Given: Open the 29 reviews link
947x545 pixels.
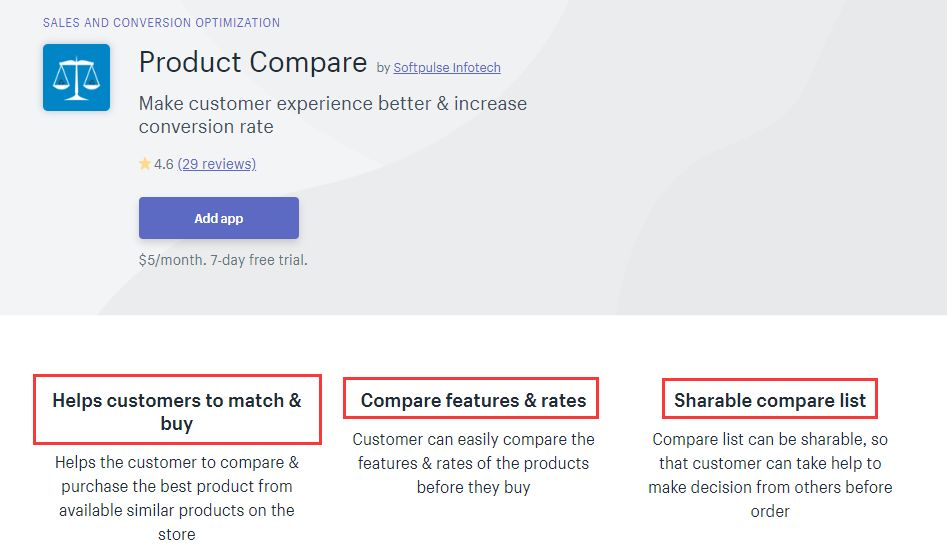Looking at the screenshot, I should [217, 164].
